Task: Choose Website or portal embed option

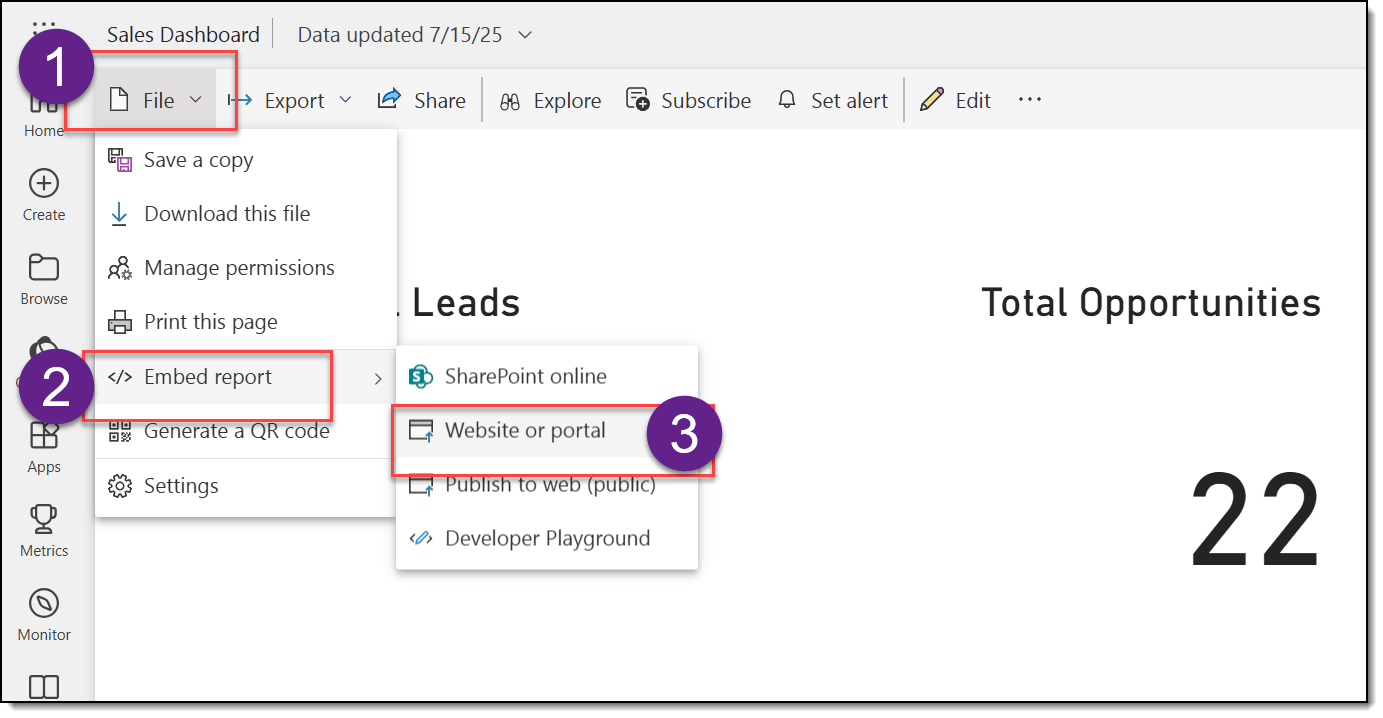Action: pos(547,430)
